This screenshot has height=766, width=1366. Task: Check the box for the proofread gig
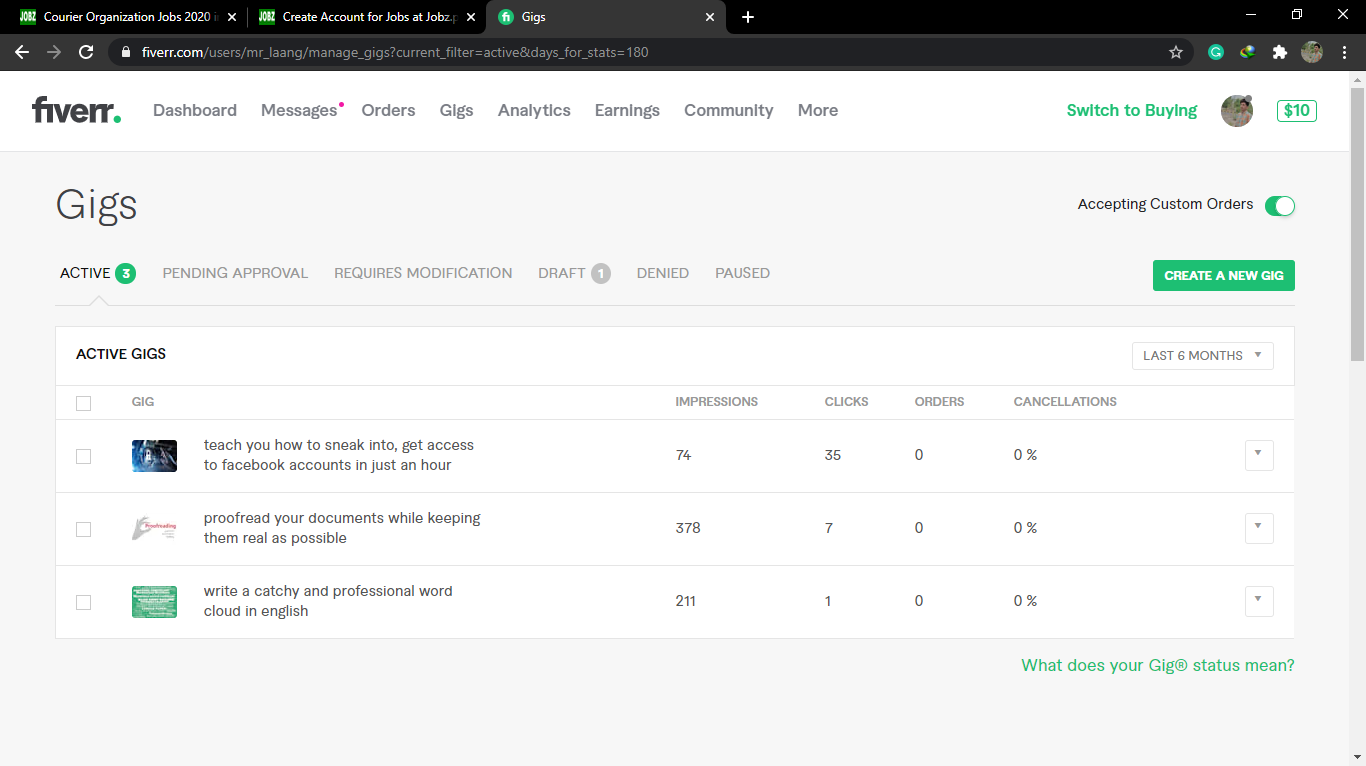click(84, 529)
